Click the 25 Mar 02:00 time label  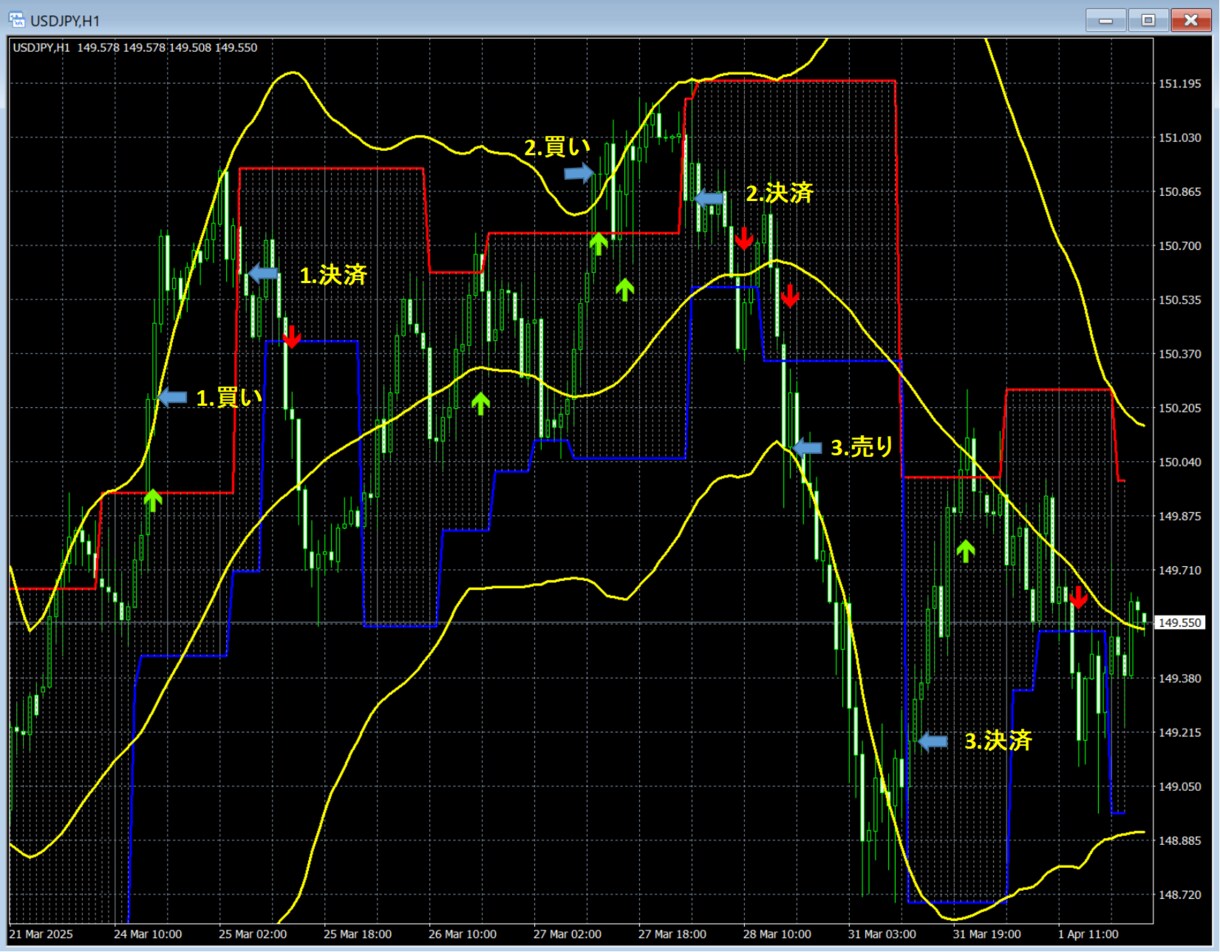tap(252, 933)
